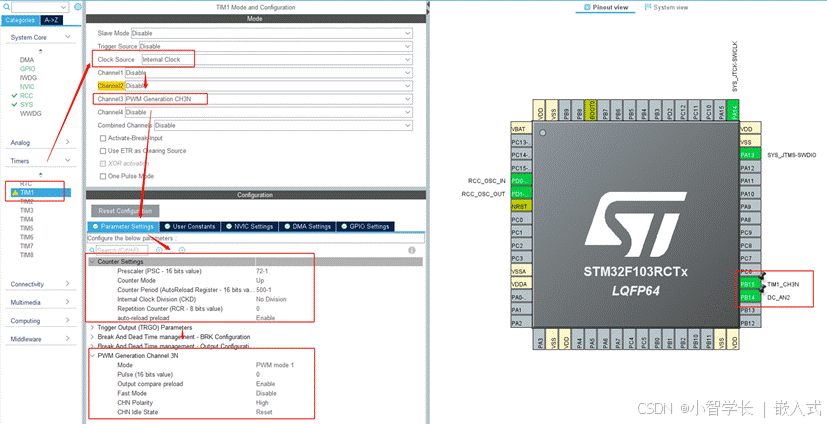Open the GPIO Settings tab

tap(365, 226)
